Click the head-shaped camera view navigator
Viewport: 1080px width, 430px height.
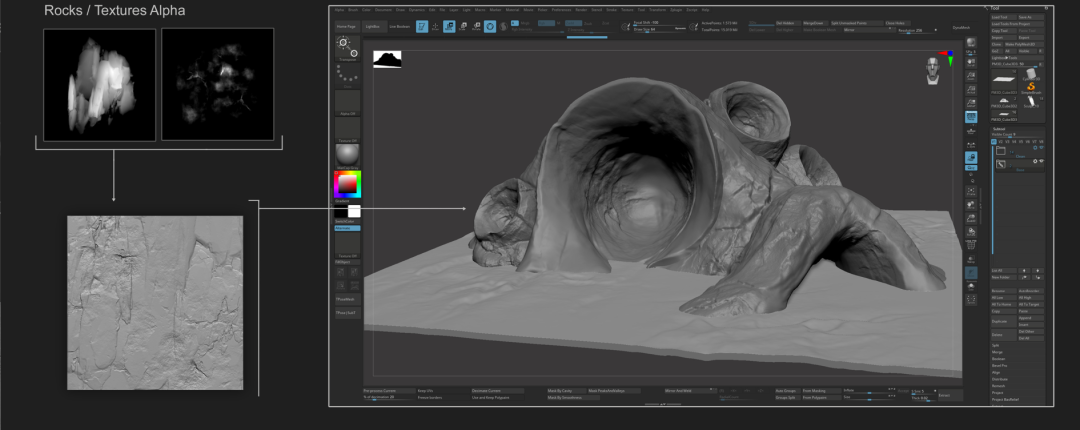(x=932, y=71)
